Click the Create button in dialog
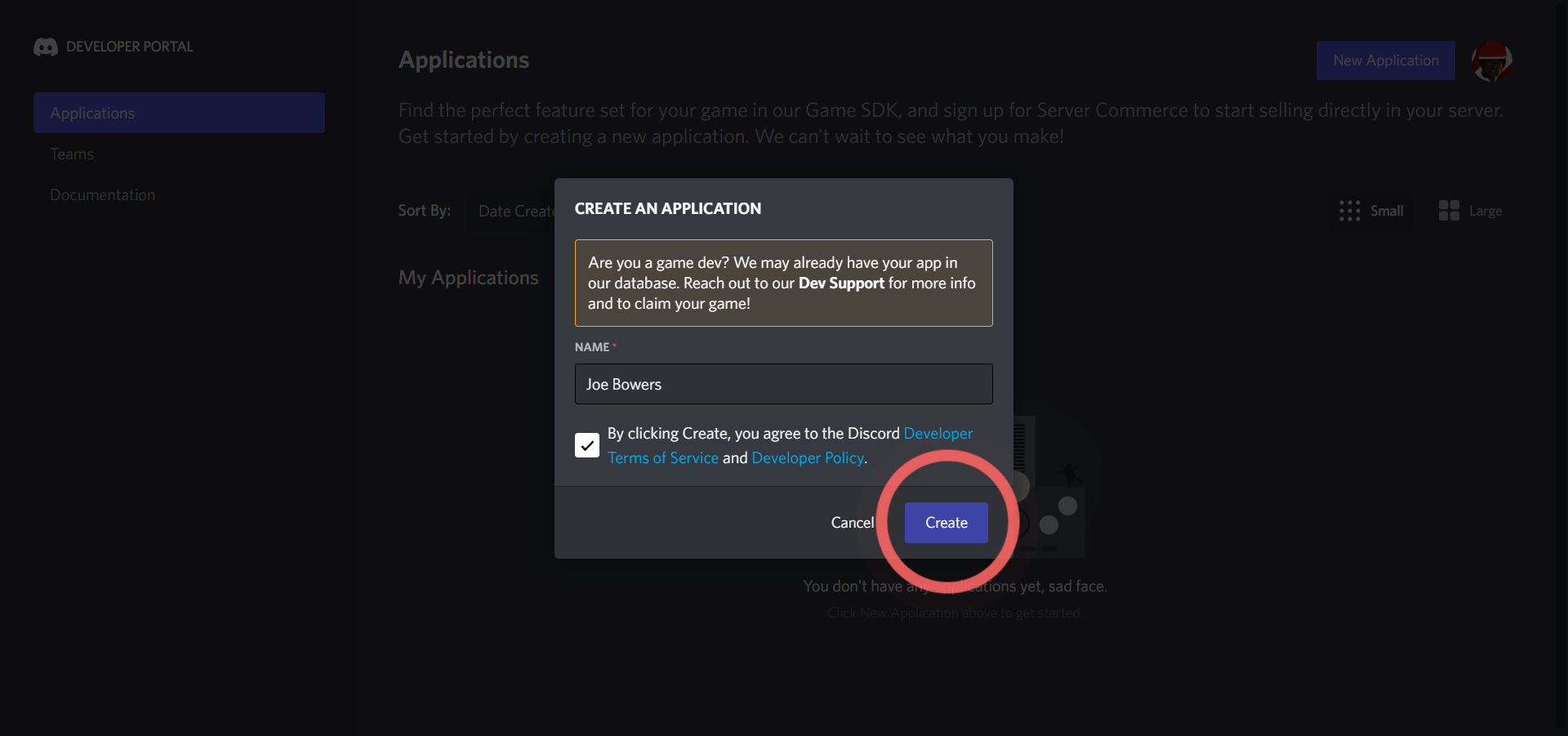1568x736 pixels. [x=946, y=523]
